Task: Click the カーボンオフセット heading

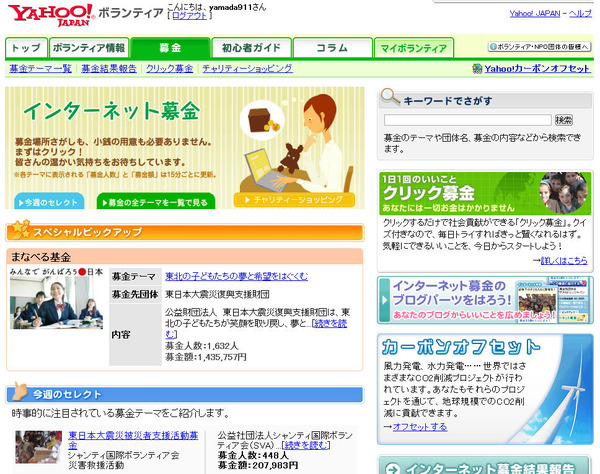Action: tap(461, 347)
